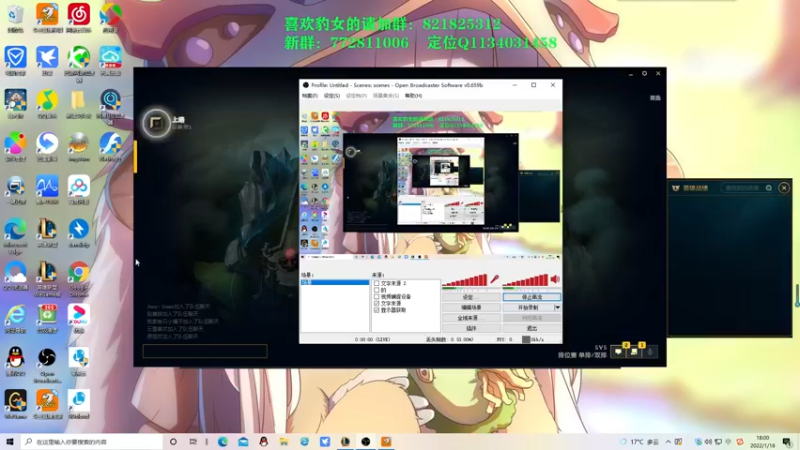The image size is (800, 450).
Task: Uncheck the 显示器获取 source checkbox
Action: coord(377,310)
